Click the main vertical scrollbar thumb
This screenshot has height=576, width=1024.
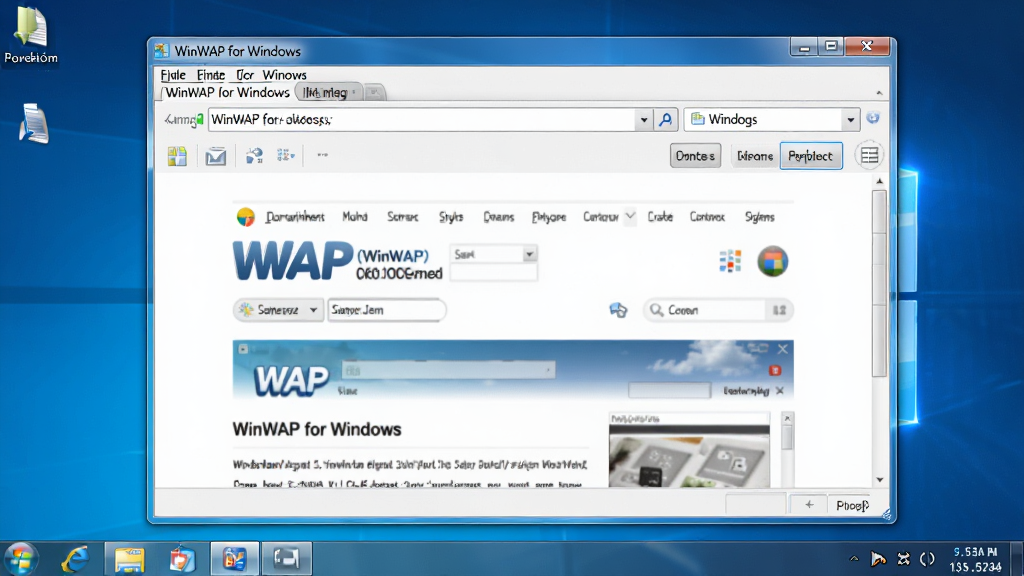[880, 283]
